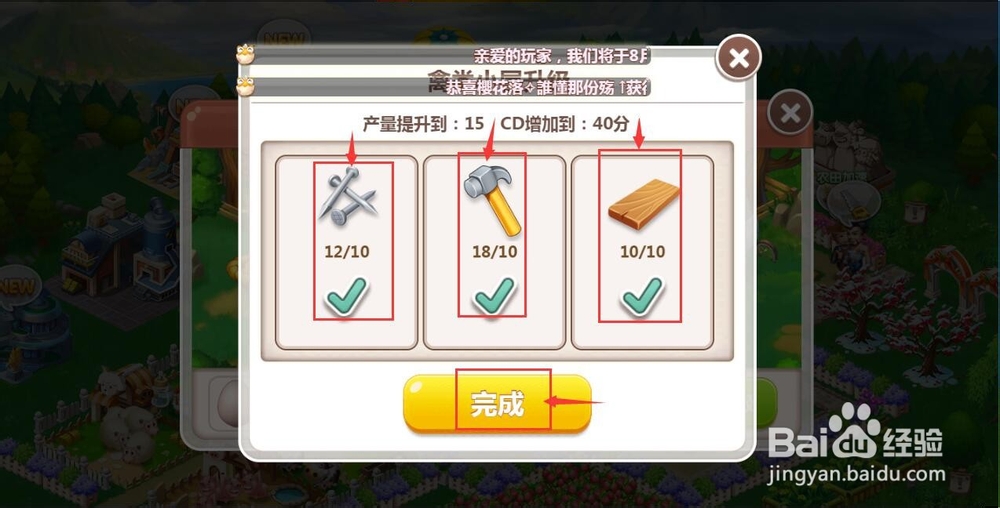Click the green checkmark under the hammer
Screen dimensions: 1000x508
tap(494, 295)
